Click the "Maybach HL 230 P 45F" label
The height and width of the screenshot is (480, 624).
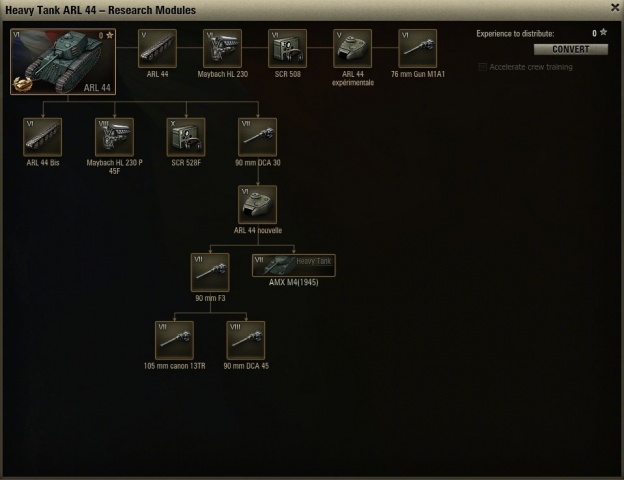pos(115,167)
